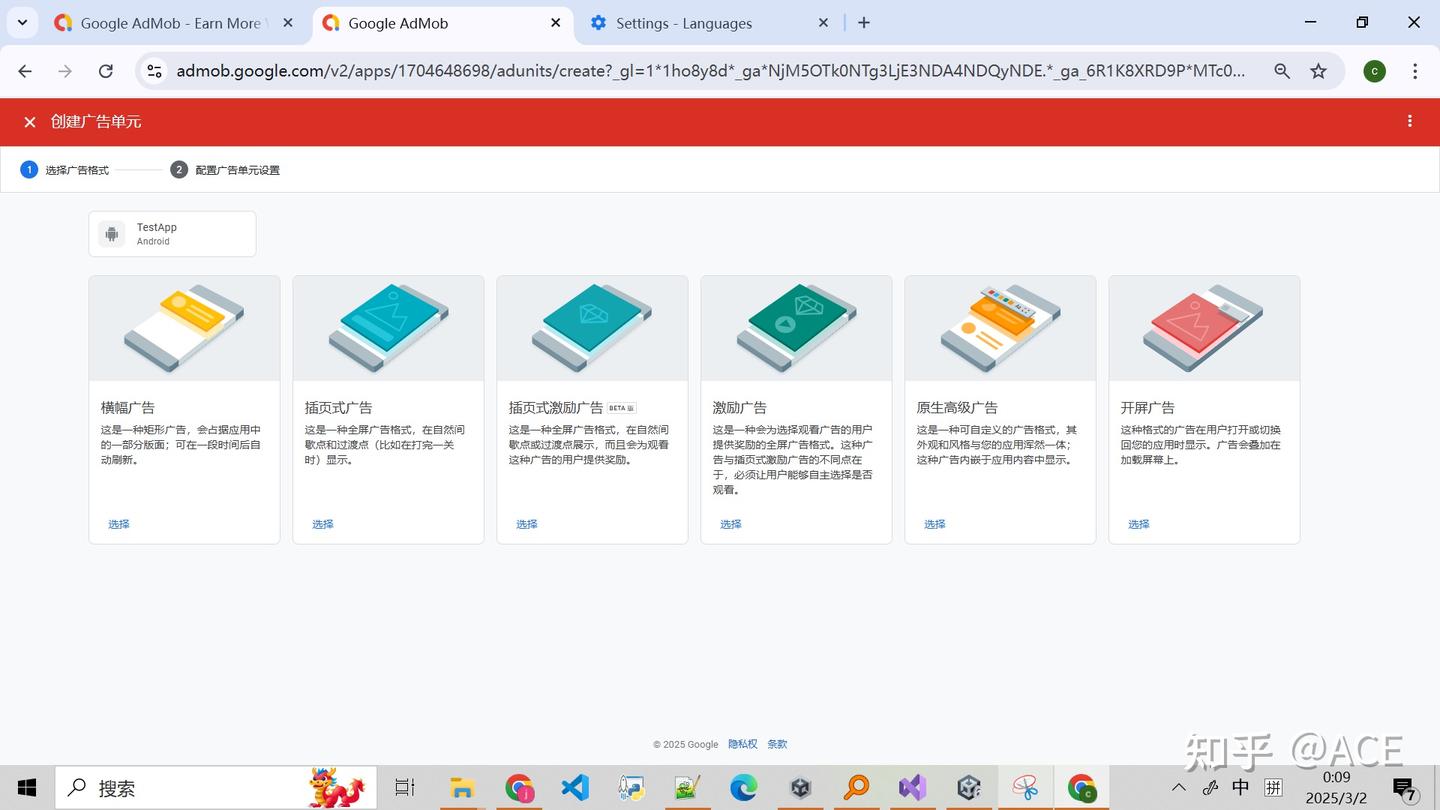Click step 1 选择广告格式
The height and width of the screenshot is (810, 1440).
pyautogui.click(x=65, y=170)
